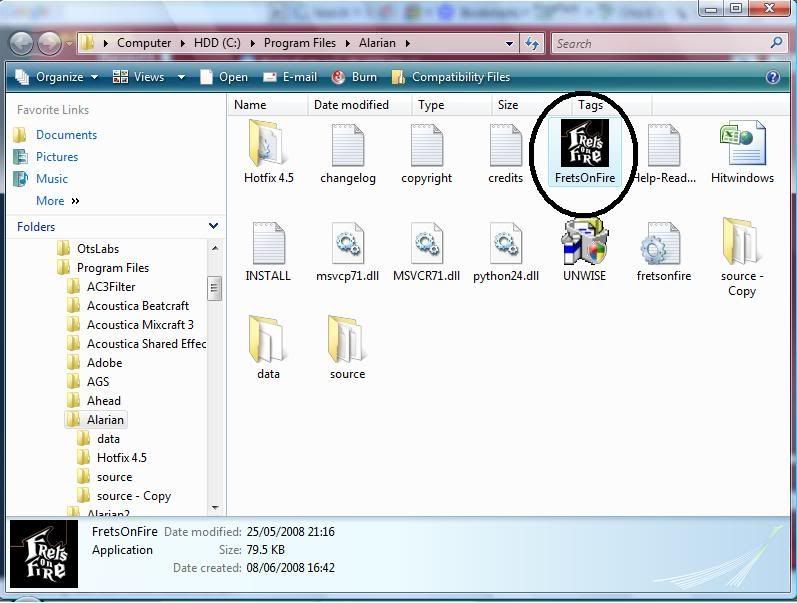Click the Back navigation arrow
The height and width of the screenshot is (603, 797).
pyautogui.click(x=22, y=43)
